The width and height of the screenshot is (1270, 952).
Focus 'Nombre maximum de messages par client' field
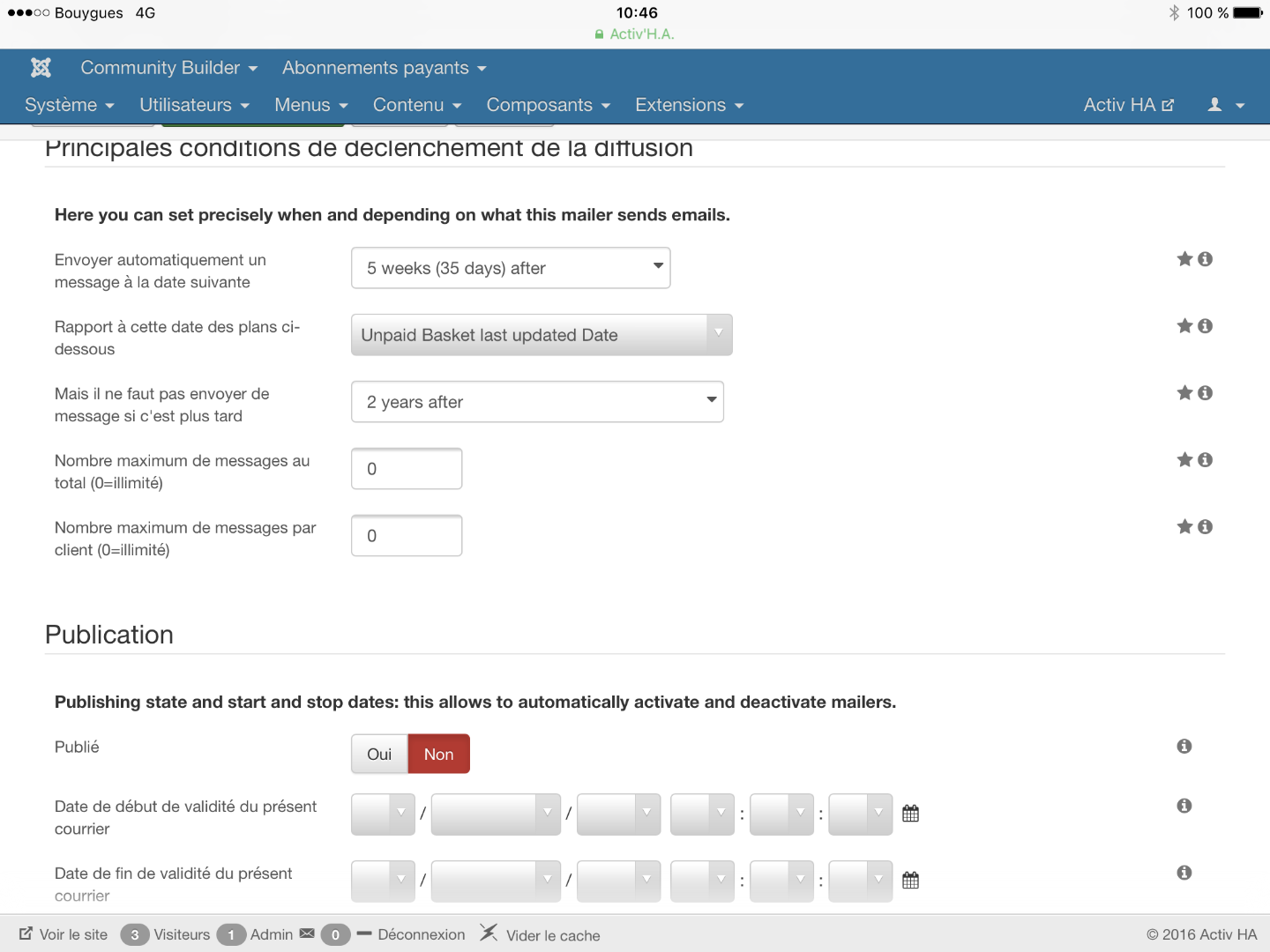click(407, 536)
